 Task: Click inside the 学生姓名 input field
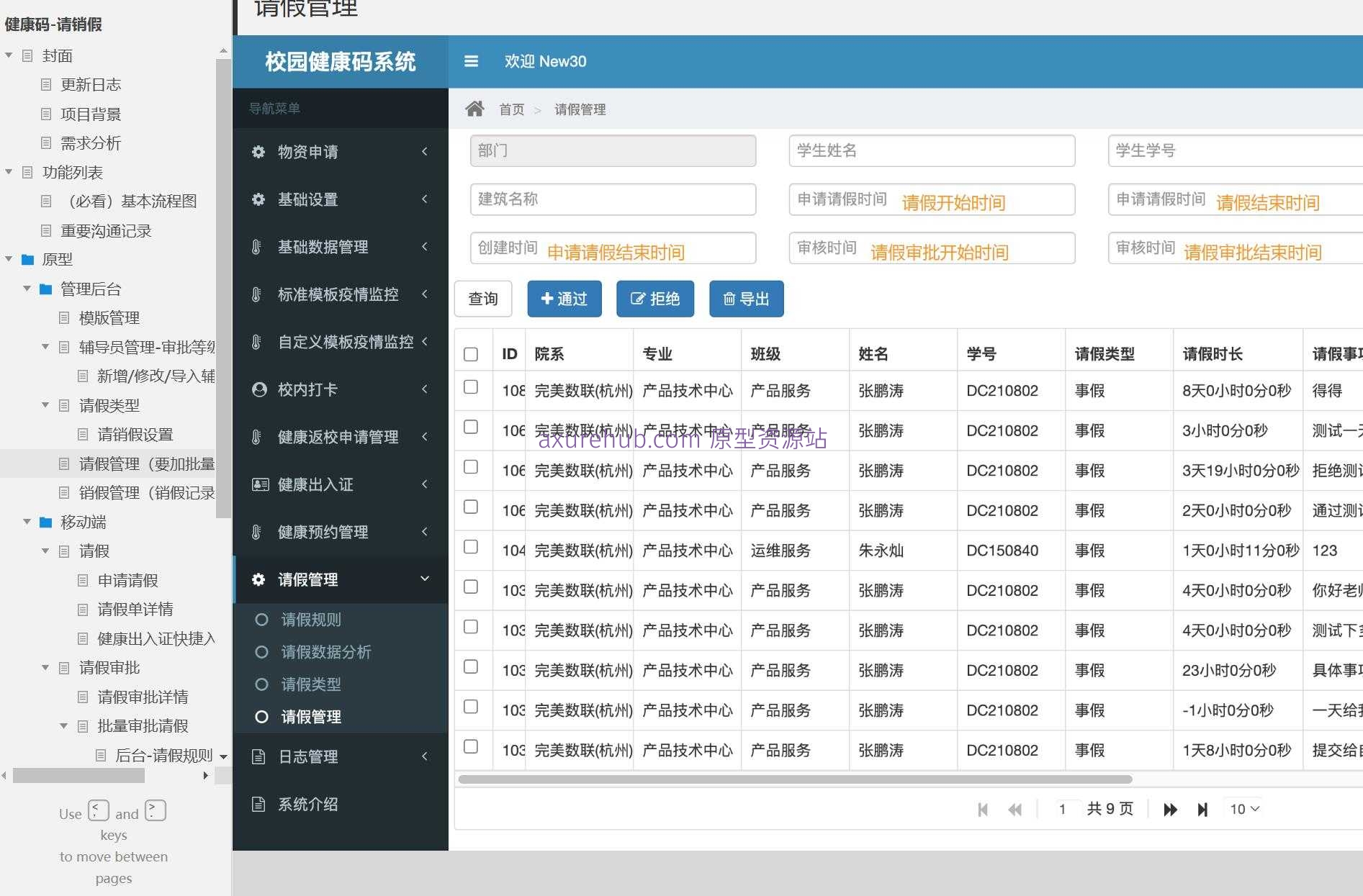pyautogui.click(x=932, y=151)
